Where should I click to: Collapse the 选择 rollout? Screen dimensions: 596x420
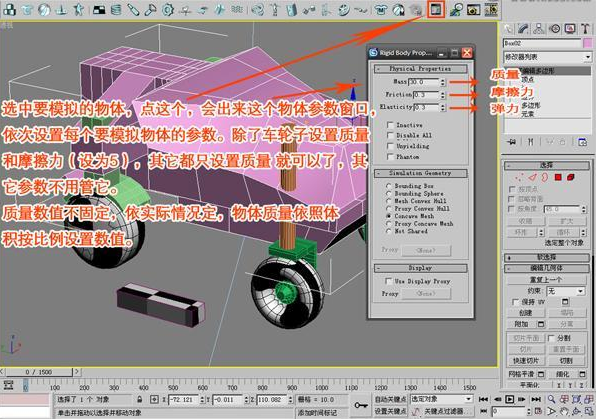point(547,165)
